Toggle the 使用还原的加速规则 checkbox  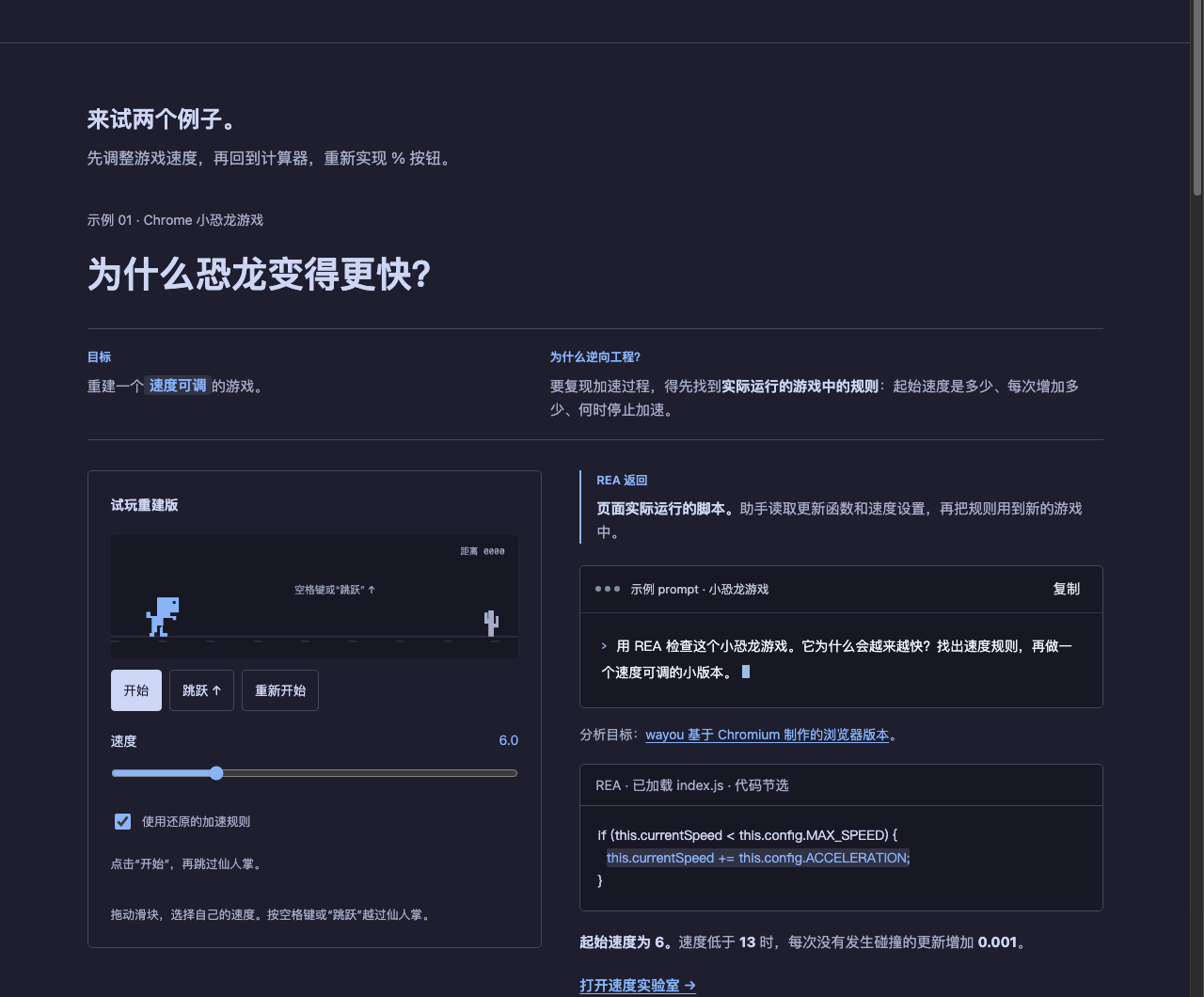pos(122,821)
